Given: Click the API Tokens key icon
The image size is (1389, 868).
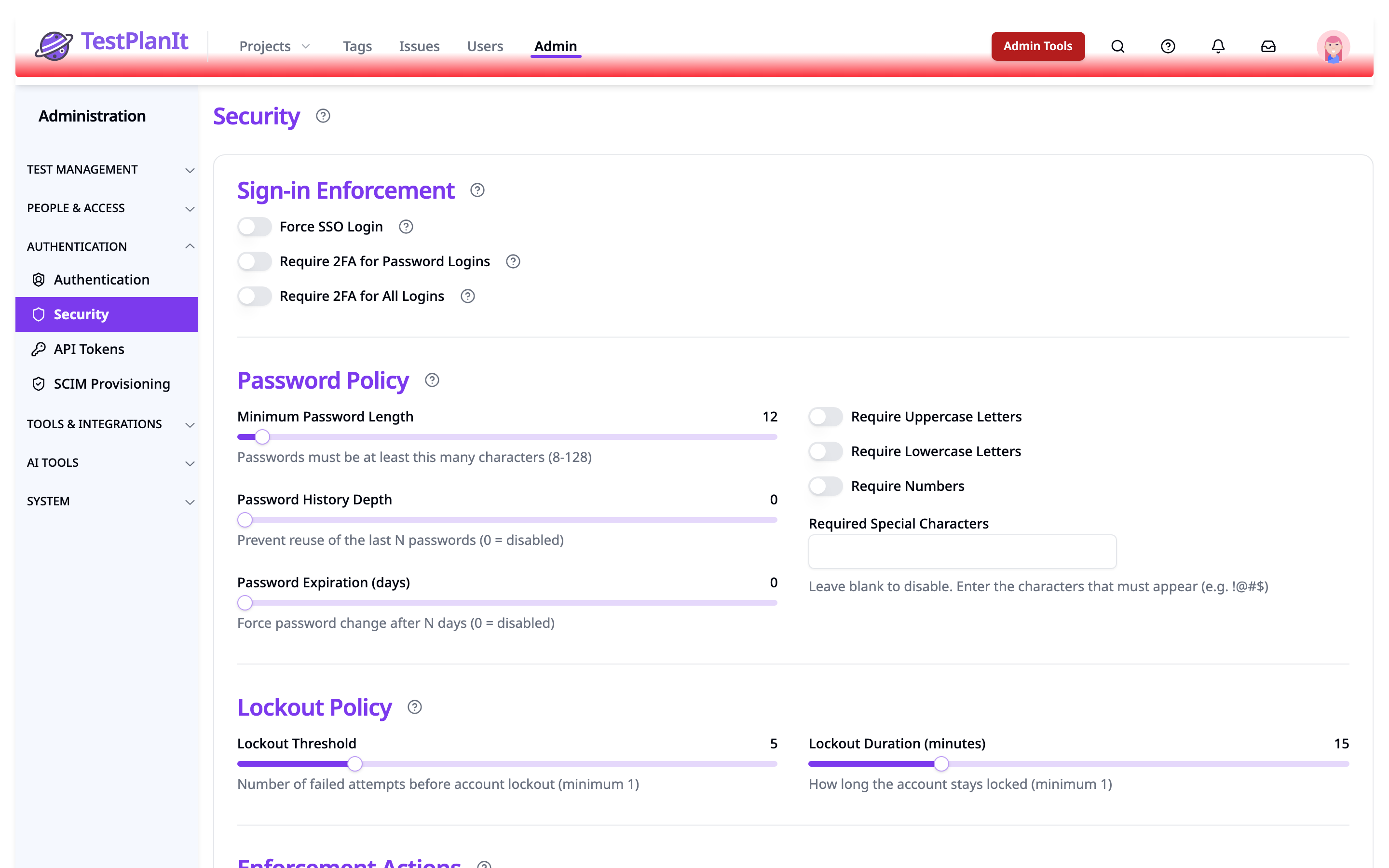Looking at the screenshot, I should 39,349.
